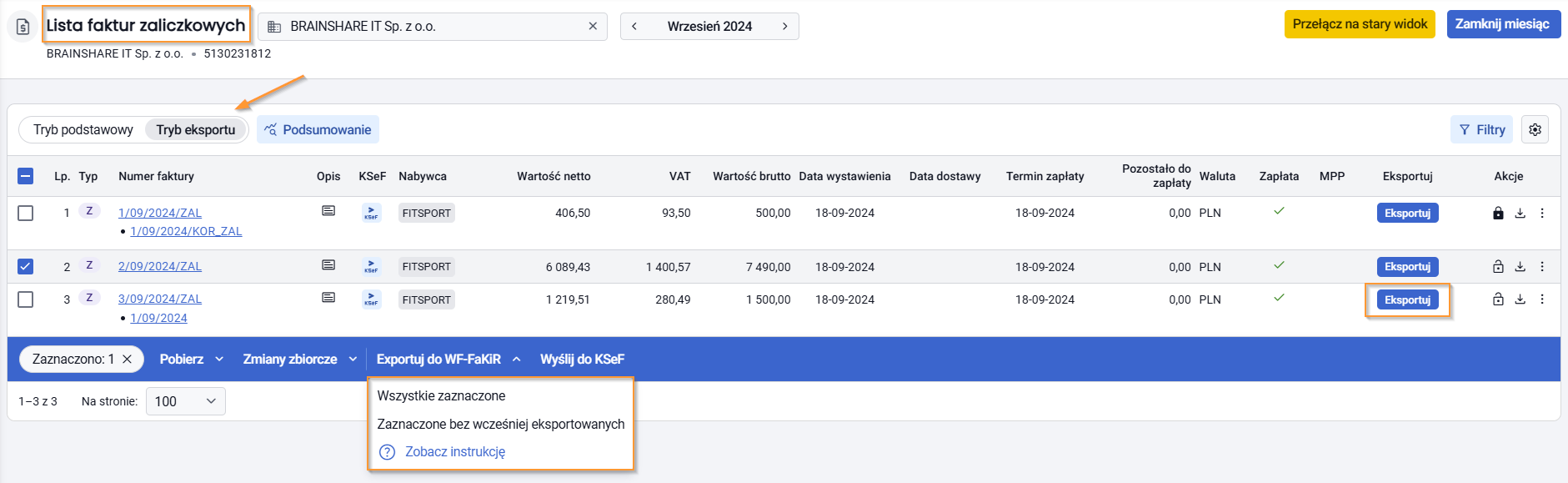Image resolution: width=1568 pixels, height=483 pixels.
Task: Click the Z type badge of row 3
Action: (89, 298)
